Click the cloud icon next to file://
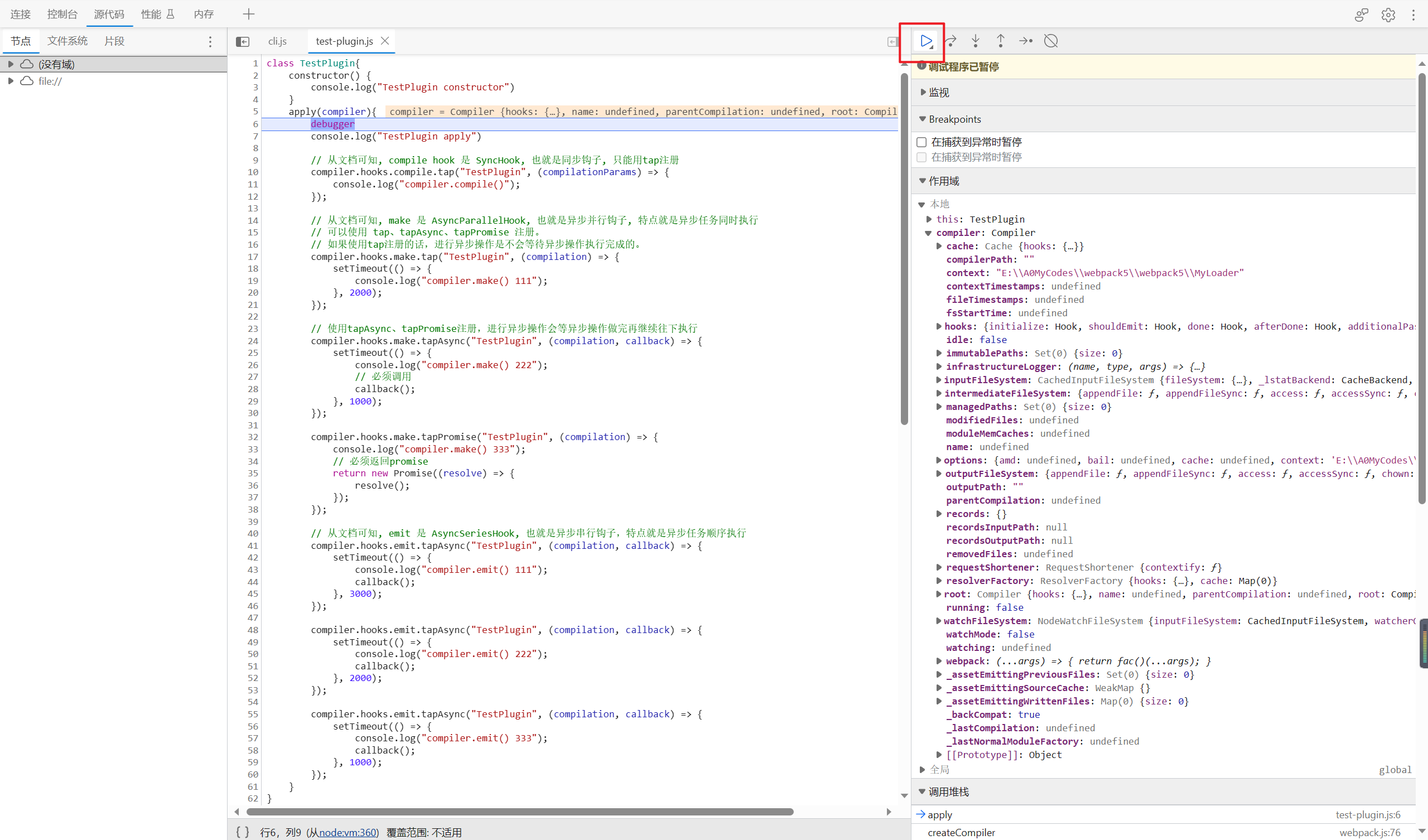Screen dimensions: 1428x840 click(27, 81)
